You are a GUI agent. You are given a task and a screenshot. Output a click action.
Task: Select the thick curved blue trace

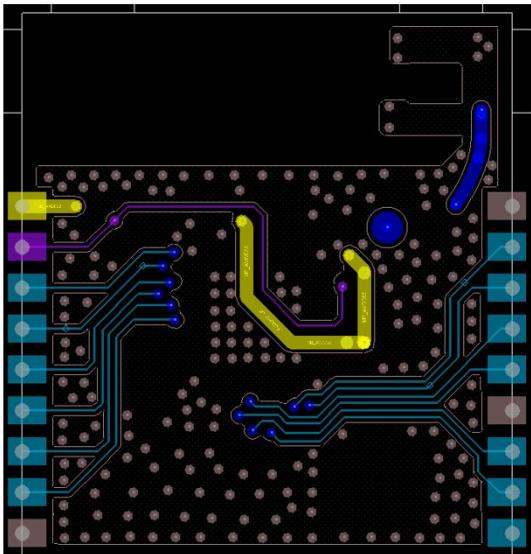click(x=471, y=157)
